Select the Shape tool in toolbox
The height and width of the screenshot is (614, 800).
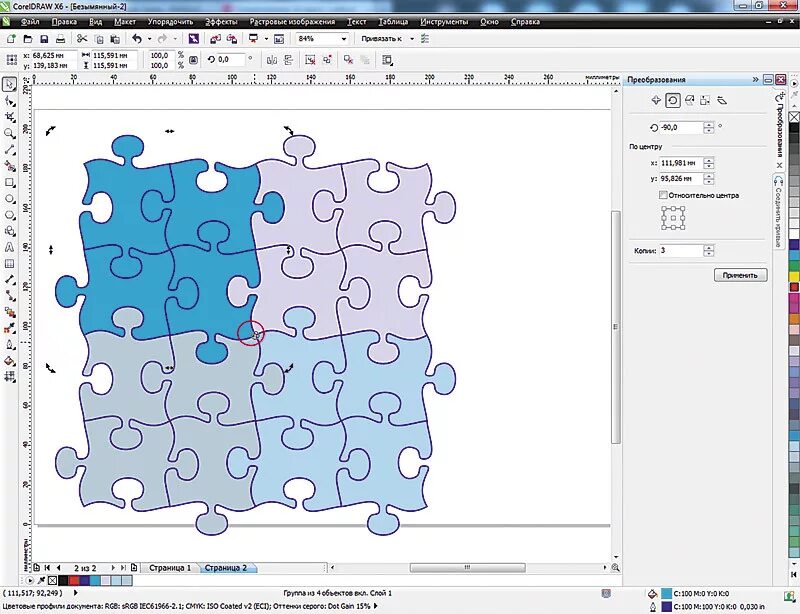click(x=9, y=101)
